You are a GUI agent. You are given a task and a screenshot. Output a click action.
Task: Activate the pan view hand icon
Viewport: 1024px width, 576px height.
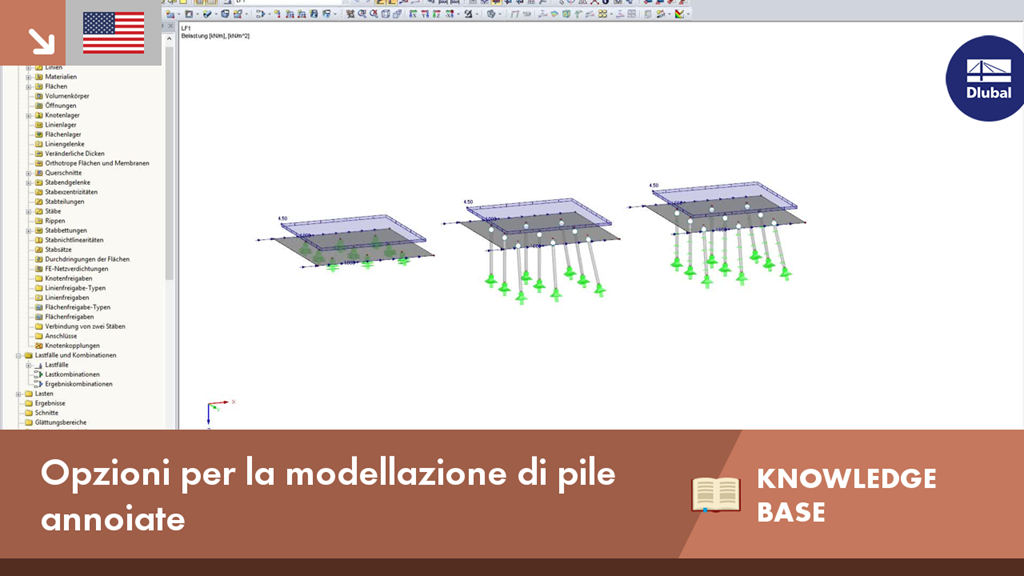click(x=397, y=15)
